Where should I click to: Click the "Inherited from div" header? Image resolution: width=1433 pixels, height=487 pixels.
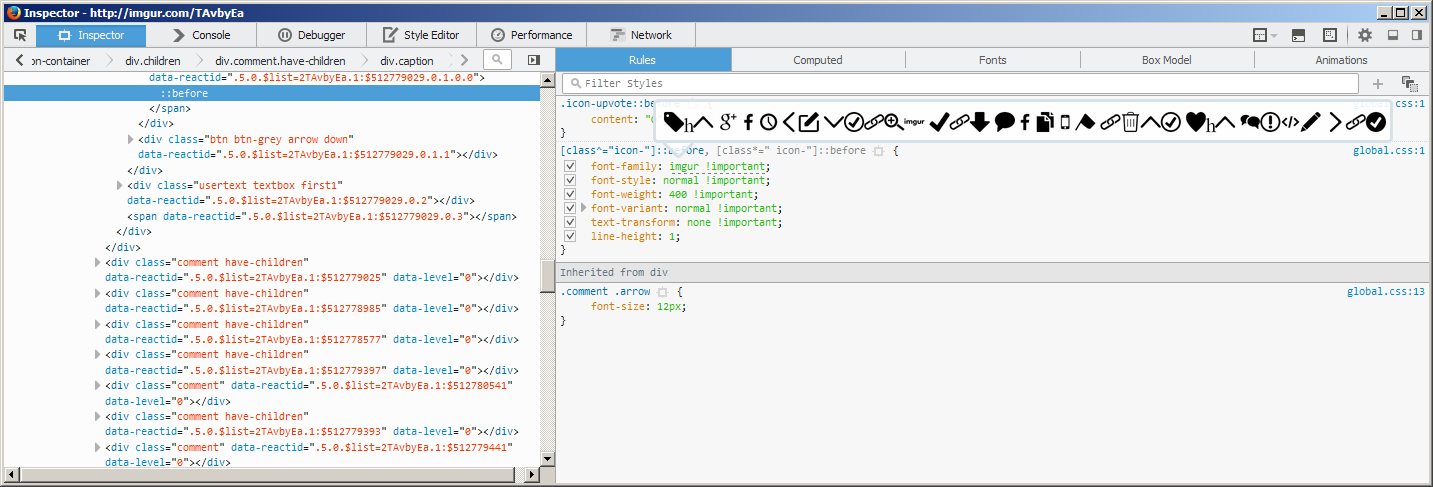[993, 272]
